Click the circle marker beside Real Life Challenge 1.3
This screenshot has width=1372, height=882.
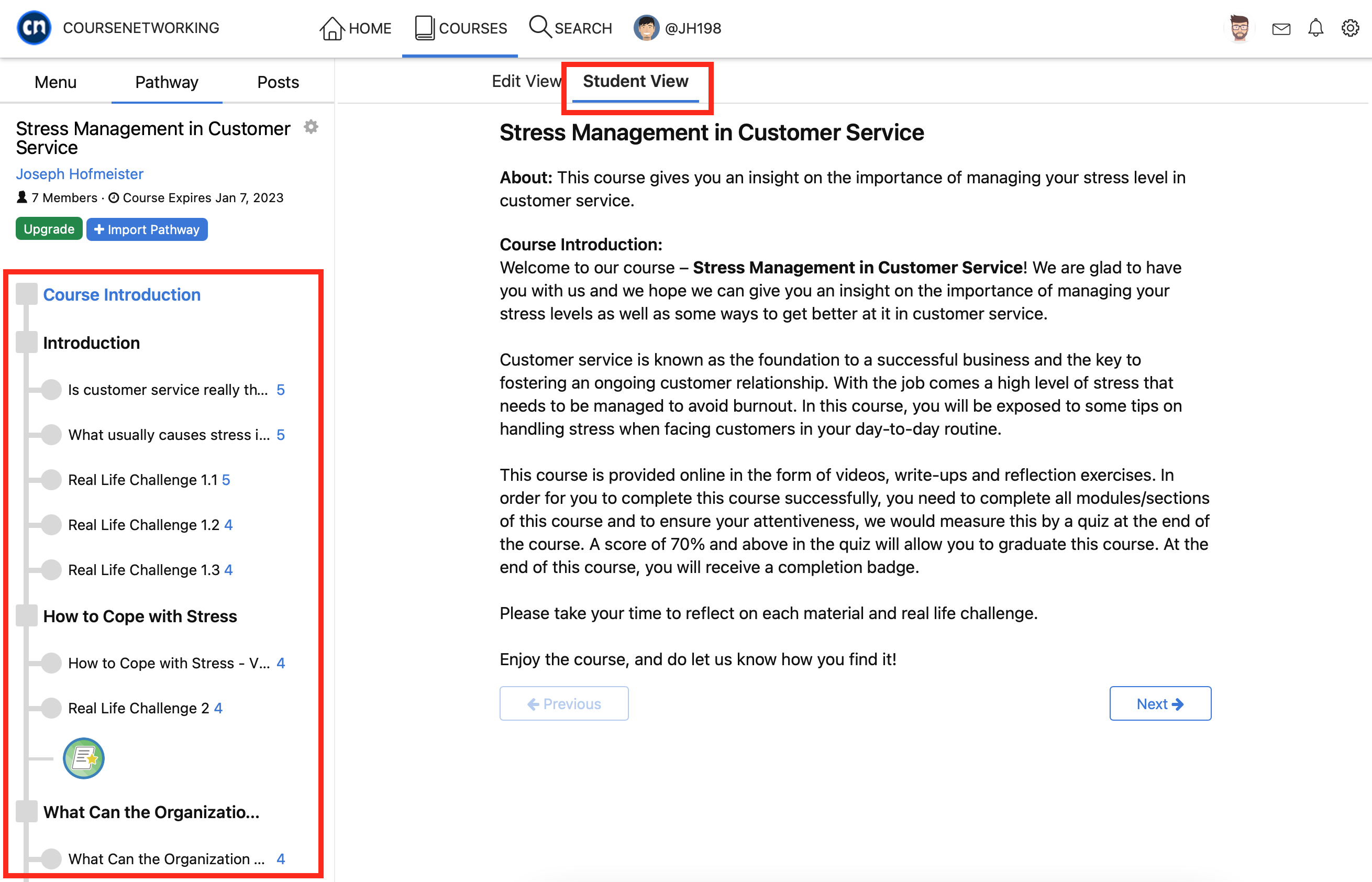51,569
